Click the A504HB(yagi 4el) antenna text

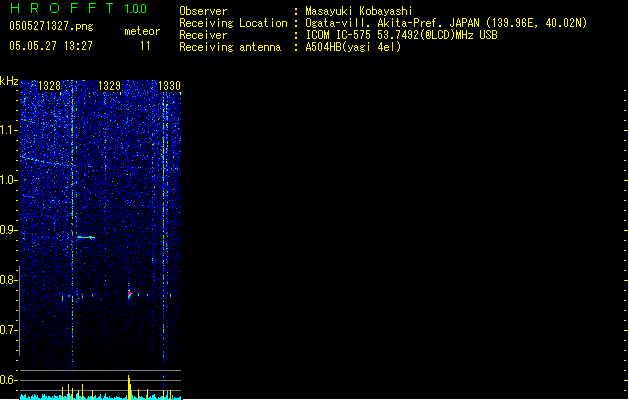coord(353,47)
